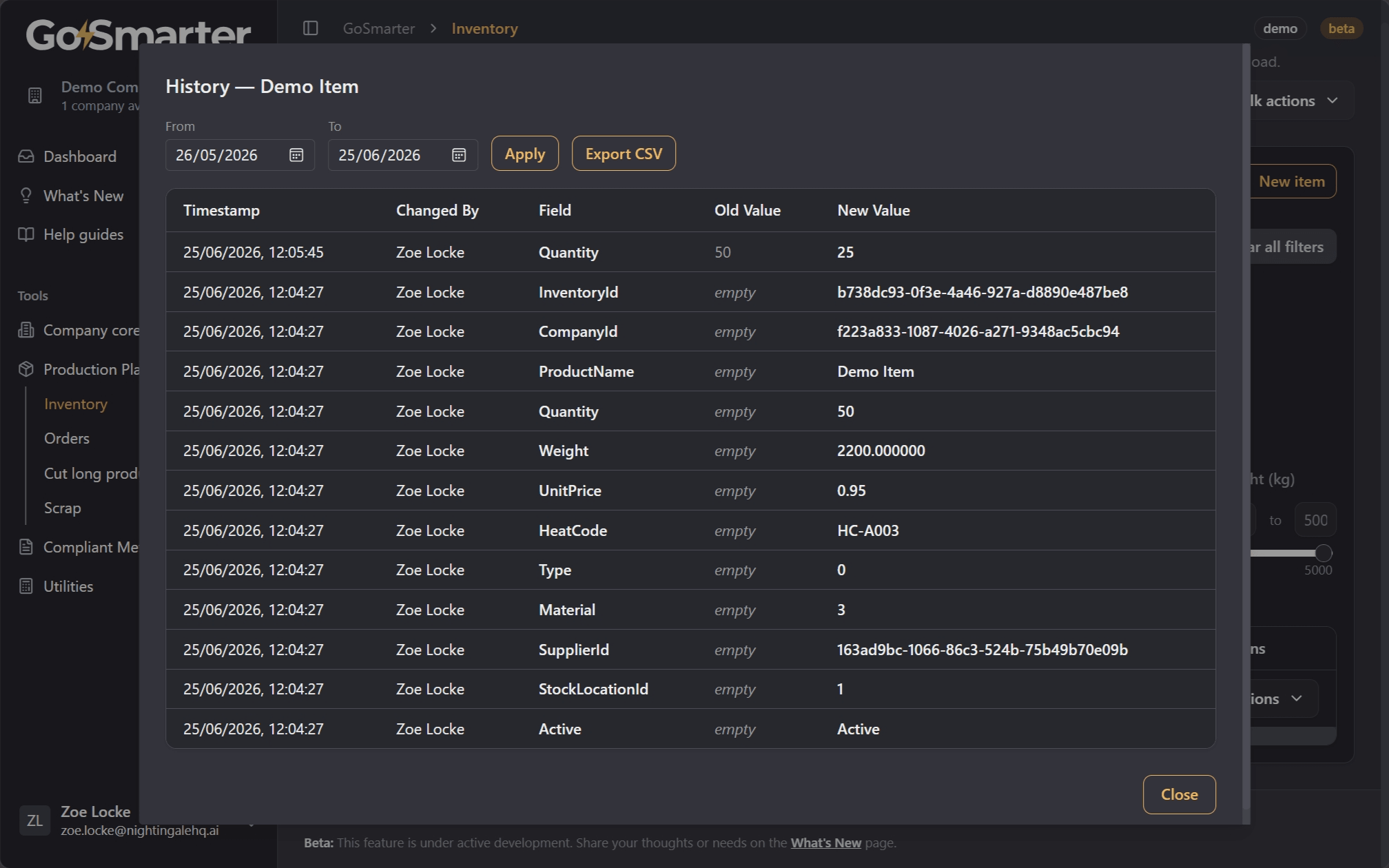The image size is (1389, 868).
Task: Select Scrap in the sidebar menu
Action: (63, 508)
